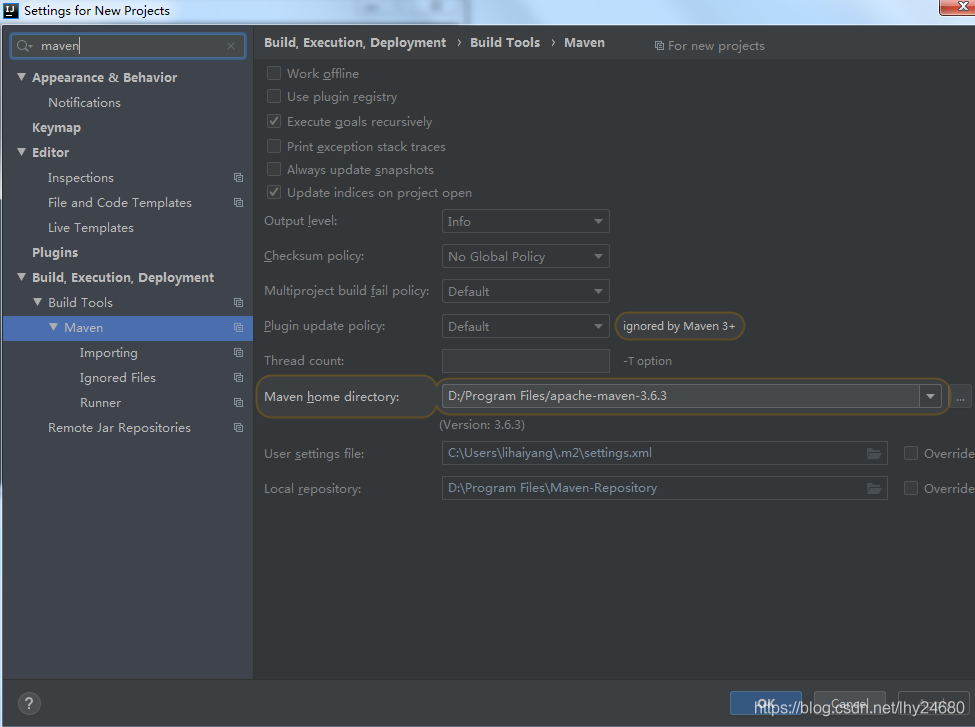Open Multiproject build fail policy dropdown

525,291
